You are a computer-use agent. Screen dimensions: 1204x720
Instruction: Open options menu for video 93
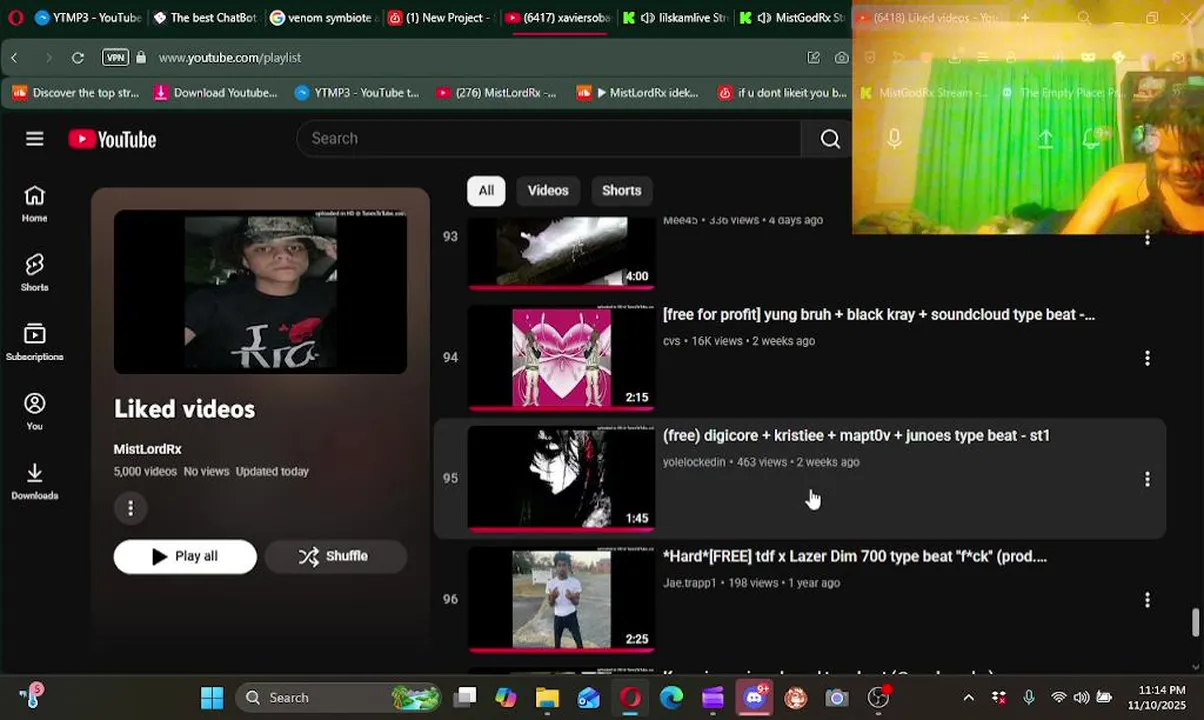(x=1147, y=238)
